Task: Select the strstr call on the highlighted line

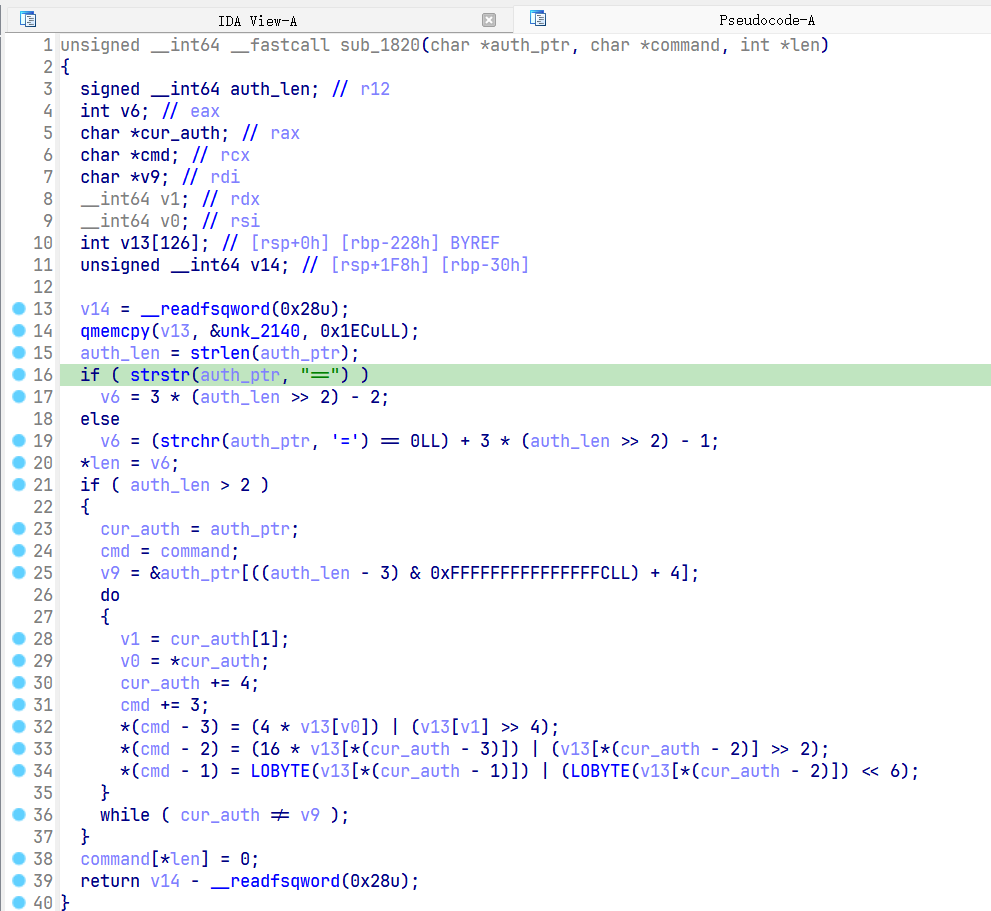Action: [x=165, y=374]
